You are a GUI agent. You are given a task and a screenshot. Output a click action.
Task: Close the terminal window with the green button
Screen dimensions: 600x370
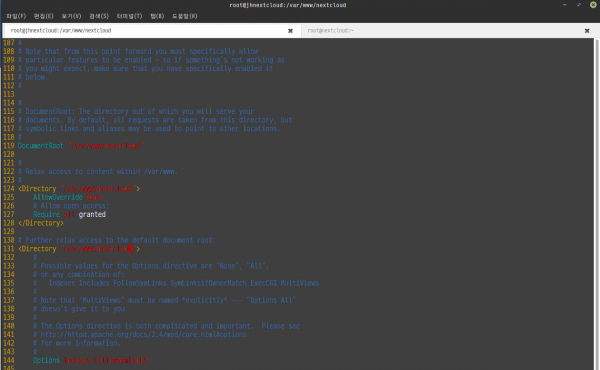(593, 5)
